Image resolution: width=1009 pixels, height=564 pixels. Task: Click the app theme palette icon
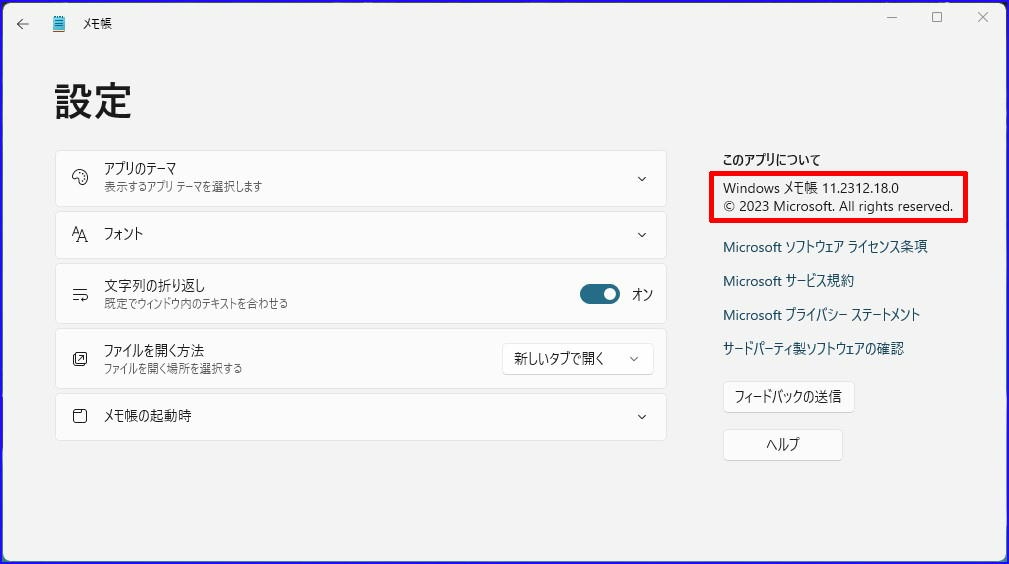coord(80,177)
